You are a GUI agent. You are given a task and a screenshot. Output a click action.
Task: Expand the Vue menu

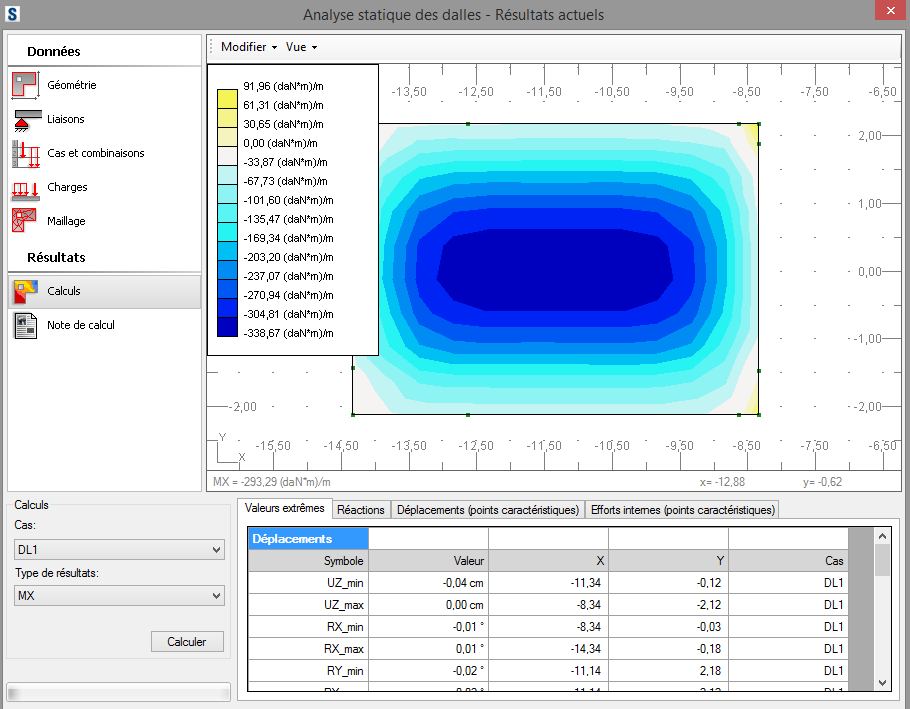(x=301, y=47)
